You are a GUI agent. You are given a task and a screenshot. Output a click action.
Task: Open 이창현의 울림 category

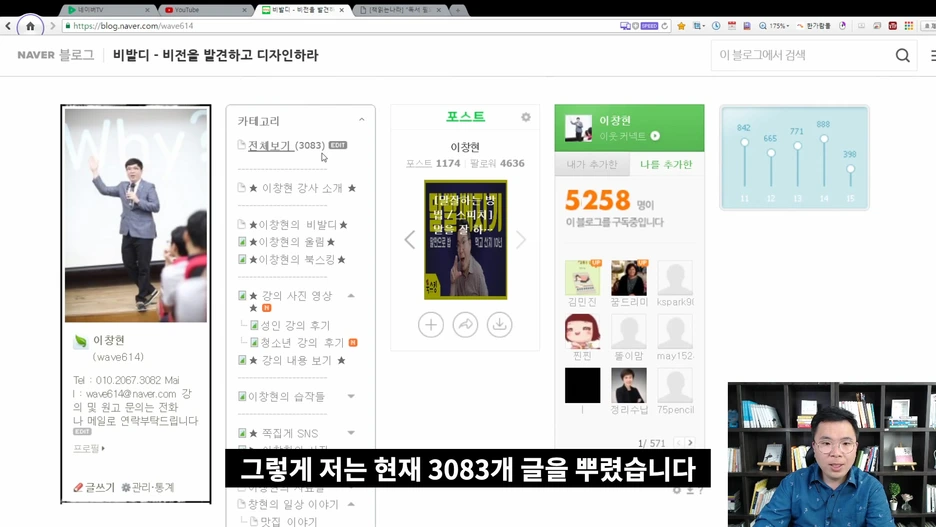[x=292, y=242]
